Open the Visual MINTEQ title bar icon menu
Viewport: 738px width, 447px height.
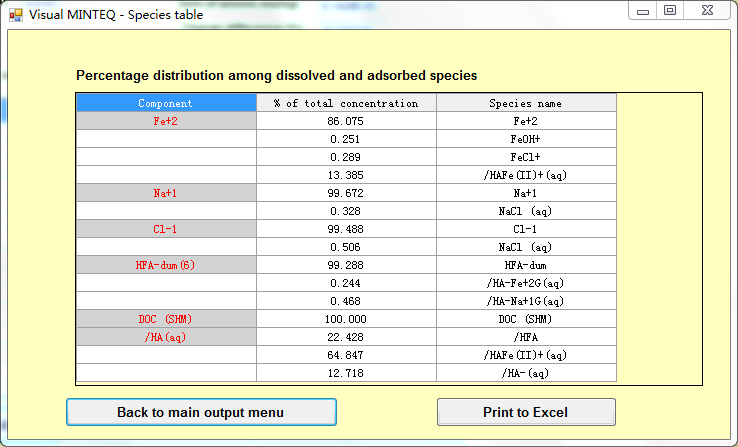click(15, 15)
